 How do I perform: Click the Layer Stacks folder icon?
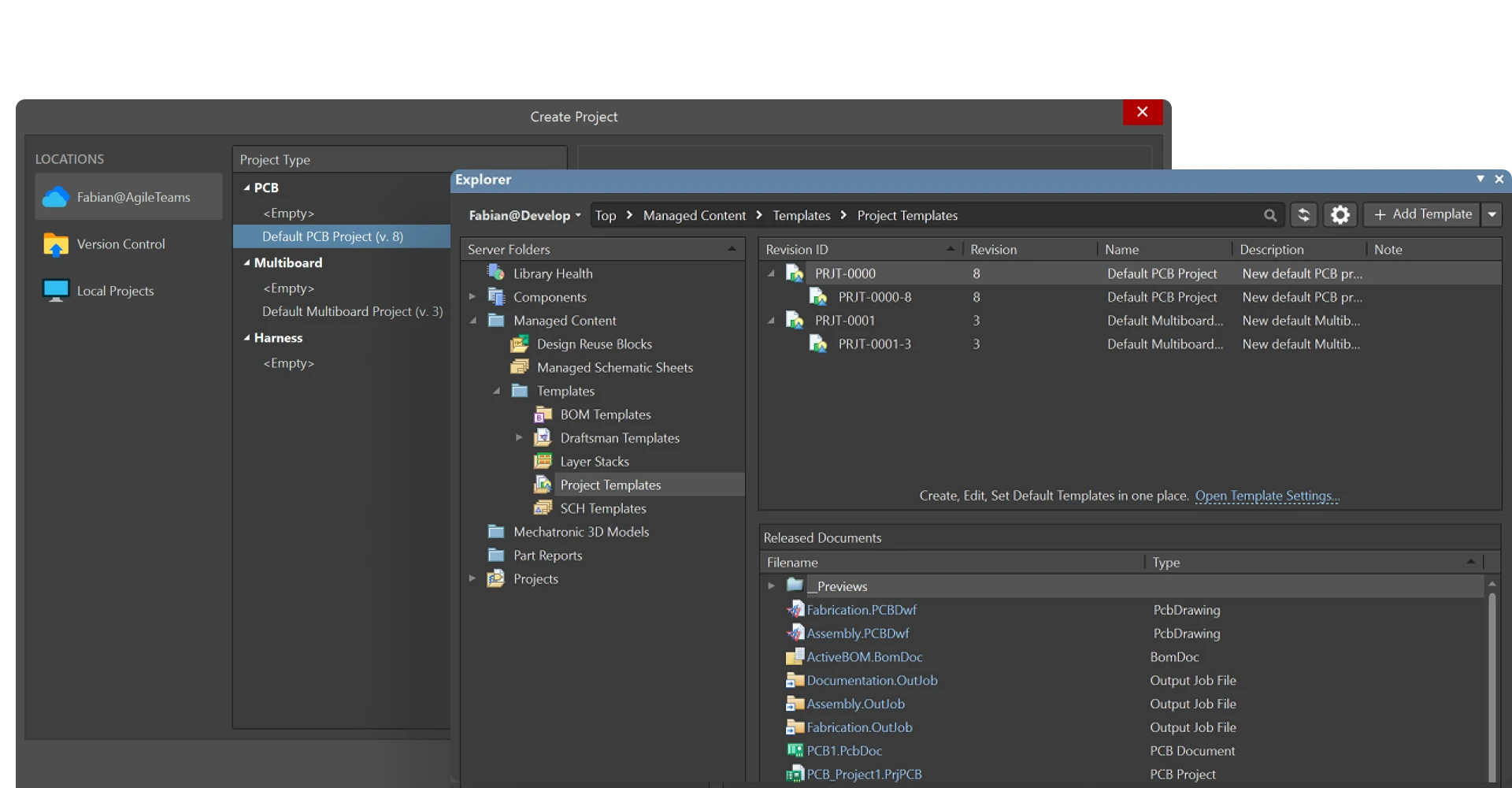coord(543,461)
